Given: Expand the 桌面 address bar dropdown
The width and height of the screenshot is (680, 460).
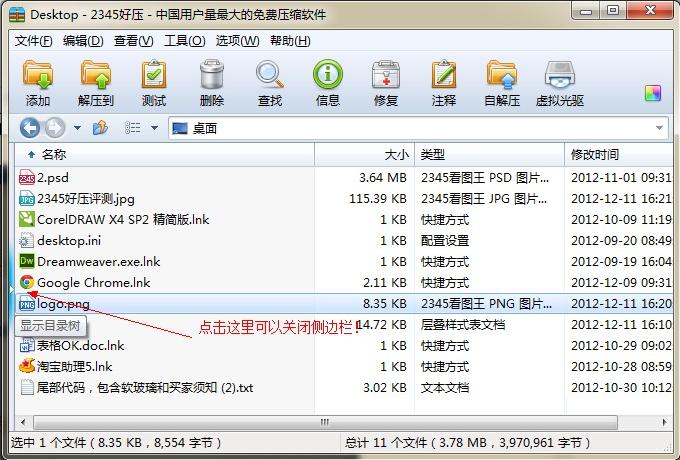Looking at the screenshot, I should (x=659, y=128).
